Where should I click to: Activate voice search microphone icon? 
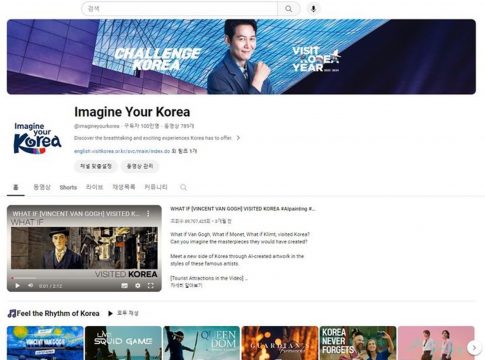point(313,9)
